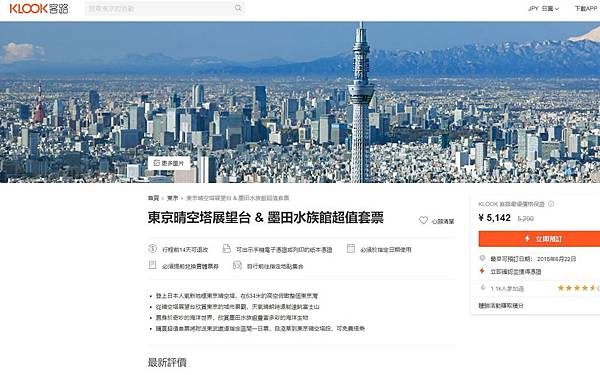Screen dimensions: 600x375
Task: Click the voucher document icon
Action: point(227,249)
